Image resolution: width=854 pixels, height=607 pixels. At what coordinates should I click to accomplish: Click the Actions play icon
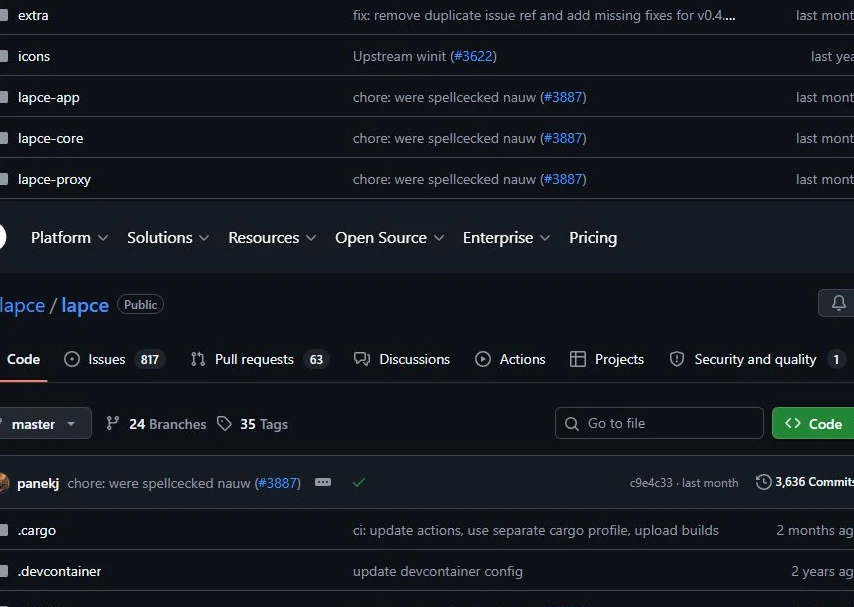pyautogui.click(x=483, y=359)
